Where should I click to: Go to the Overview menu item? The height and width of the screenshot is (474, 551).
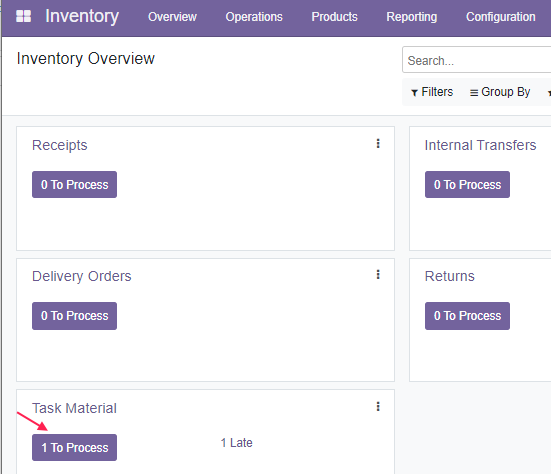[172, 17]
